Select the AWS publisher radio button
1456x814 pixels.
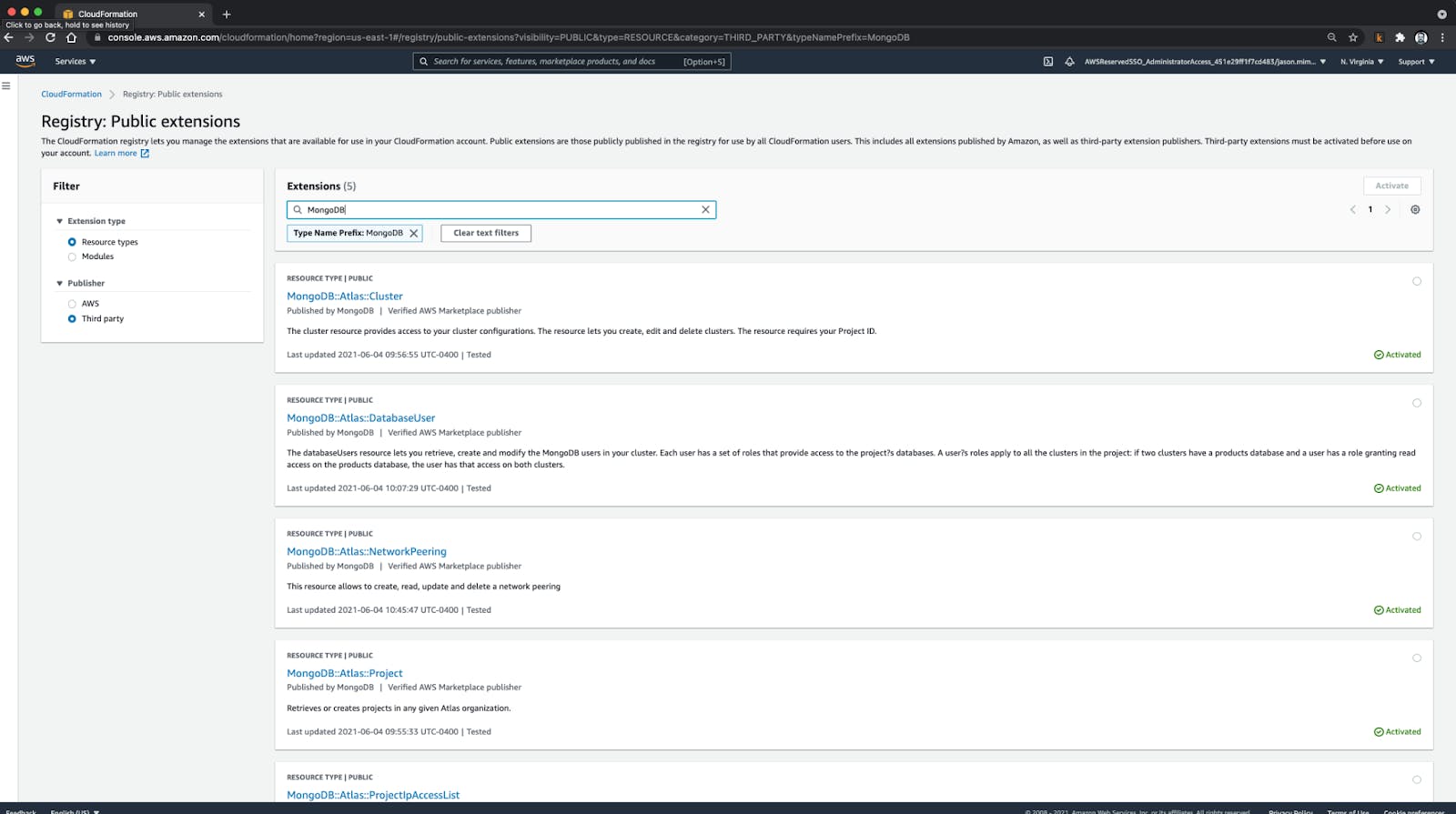tap(72, 304)
